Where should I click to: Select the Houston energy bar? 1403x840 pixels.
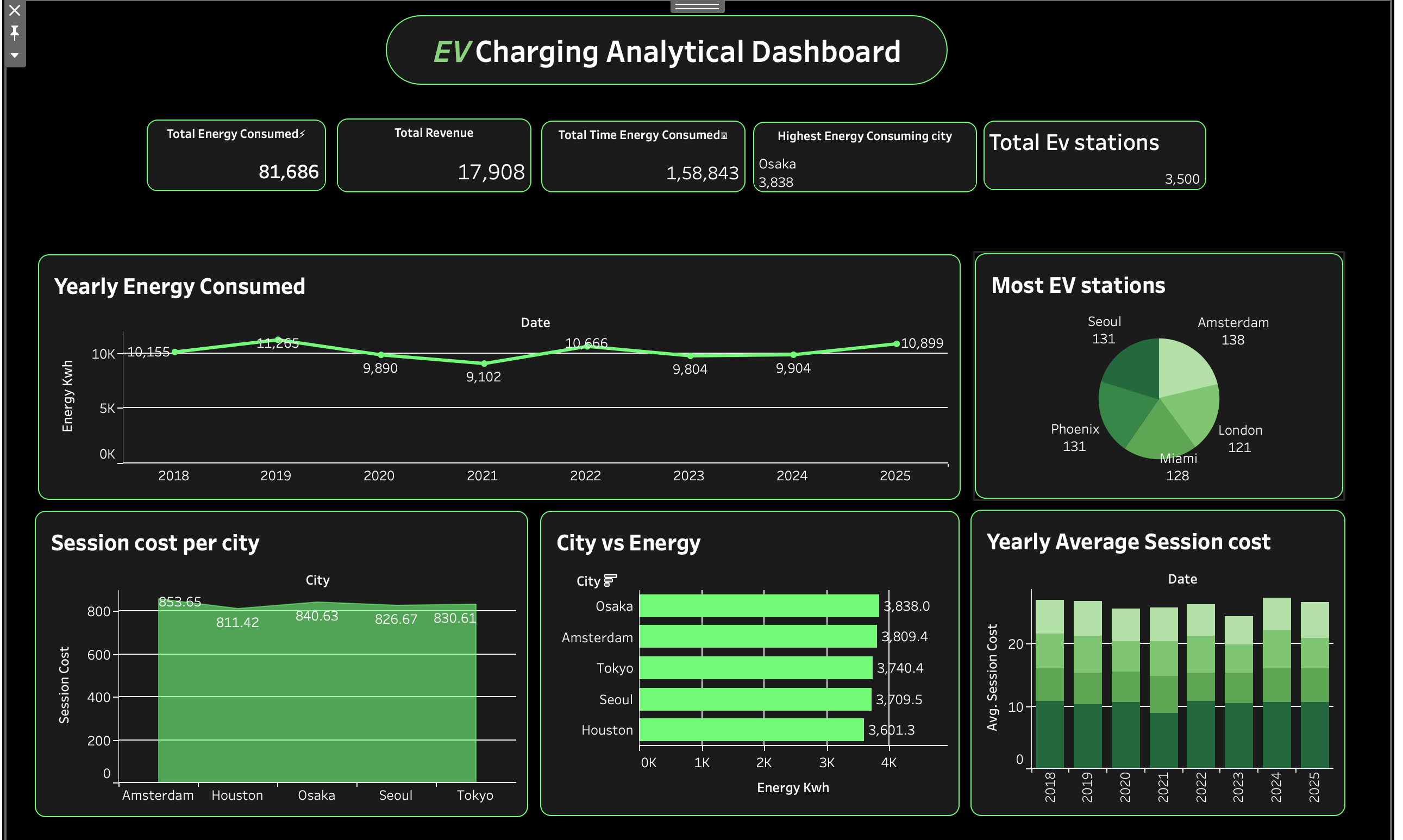(x=751, y=730)
